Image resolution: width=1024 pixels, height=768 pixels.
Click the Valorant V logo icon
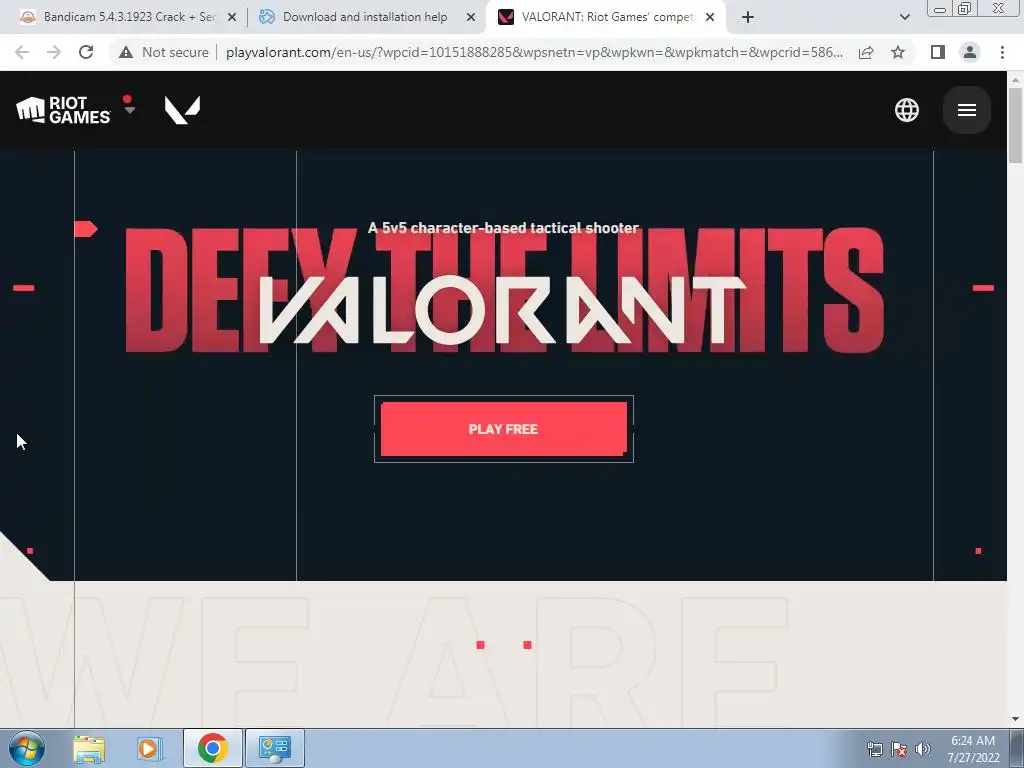coord(182,110)
